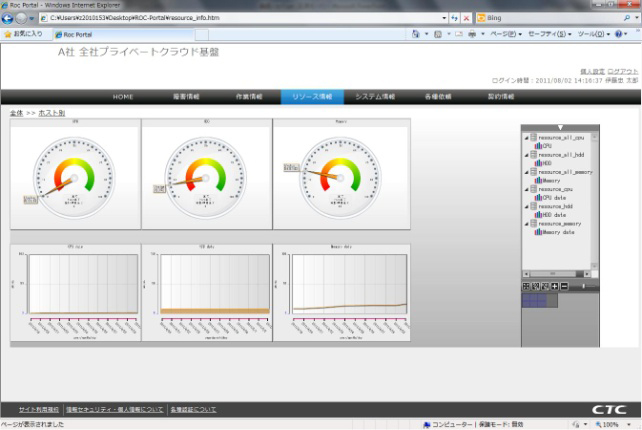Collapse the panel with the top white triangle
The height and width of the screenshot is (430, 642).
point(560,128)
